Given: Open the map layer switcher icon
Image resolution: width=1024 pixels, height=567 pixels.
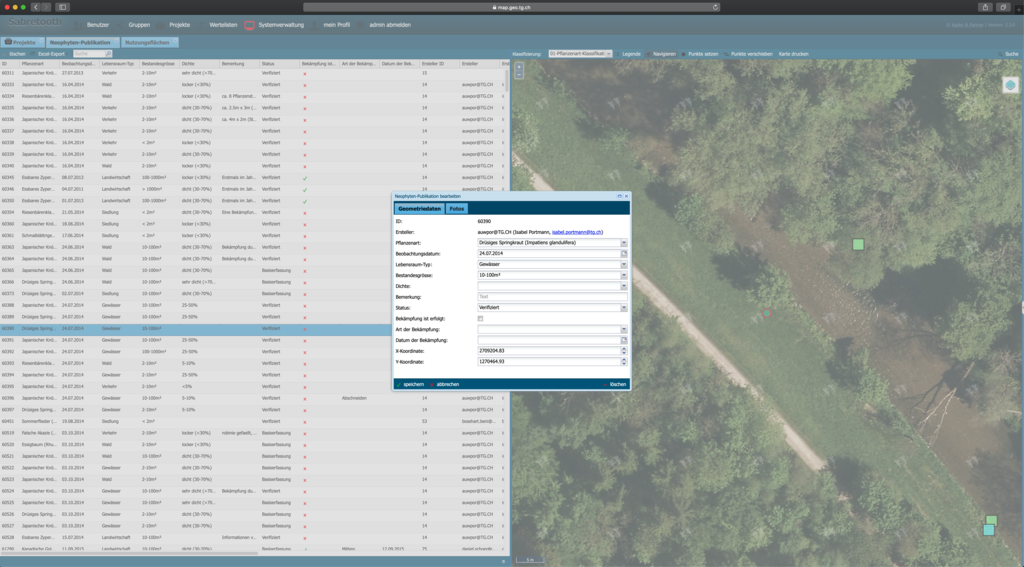Looking at the screenshot, I should tap(1010, 85).
